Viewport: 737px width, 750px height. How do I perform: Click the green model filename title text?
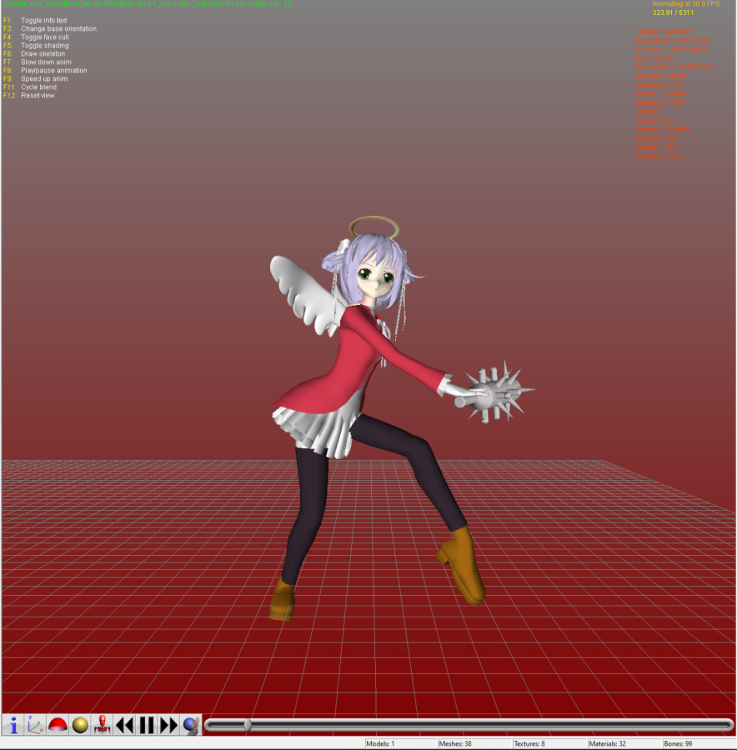(148, 4)
